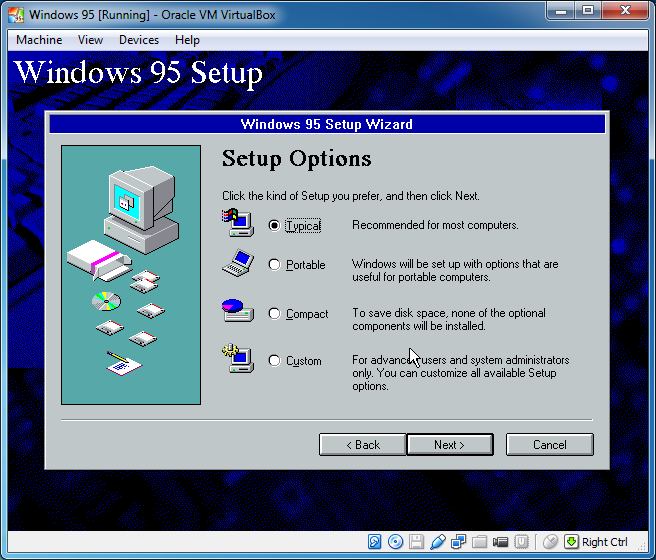The image size is (656, 560).
Task: Open the View menu
Action: click(x=90, y=40)
